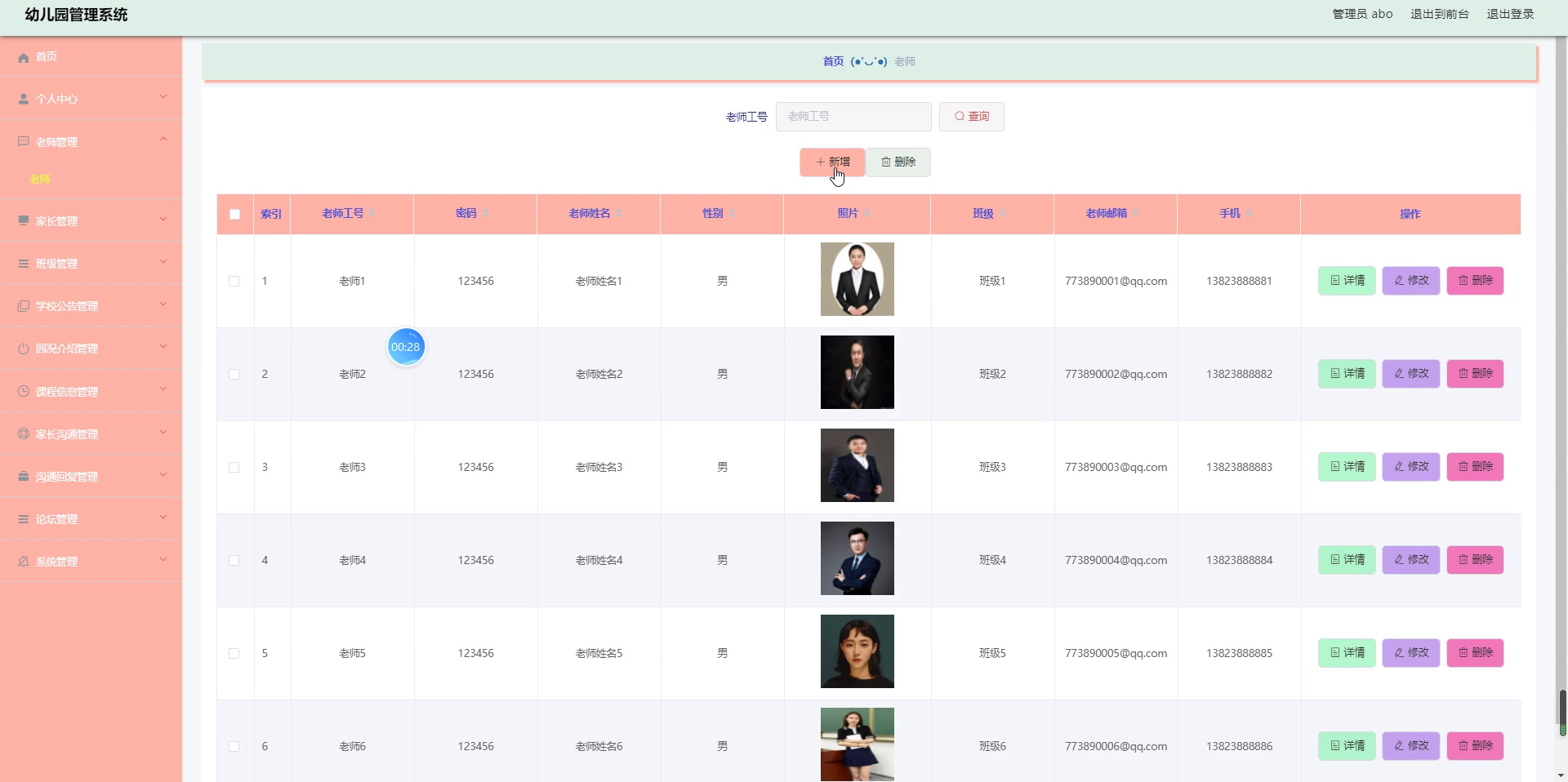Expand the 家长管理 menu chevron
Viewport: 1568px width, 782px height.
click(x=163, y=219)
